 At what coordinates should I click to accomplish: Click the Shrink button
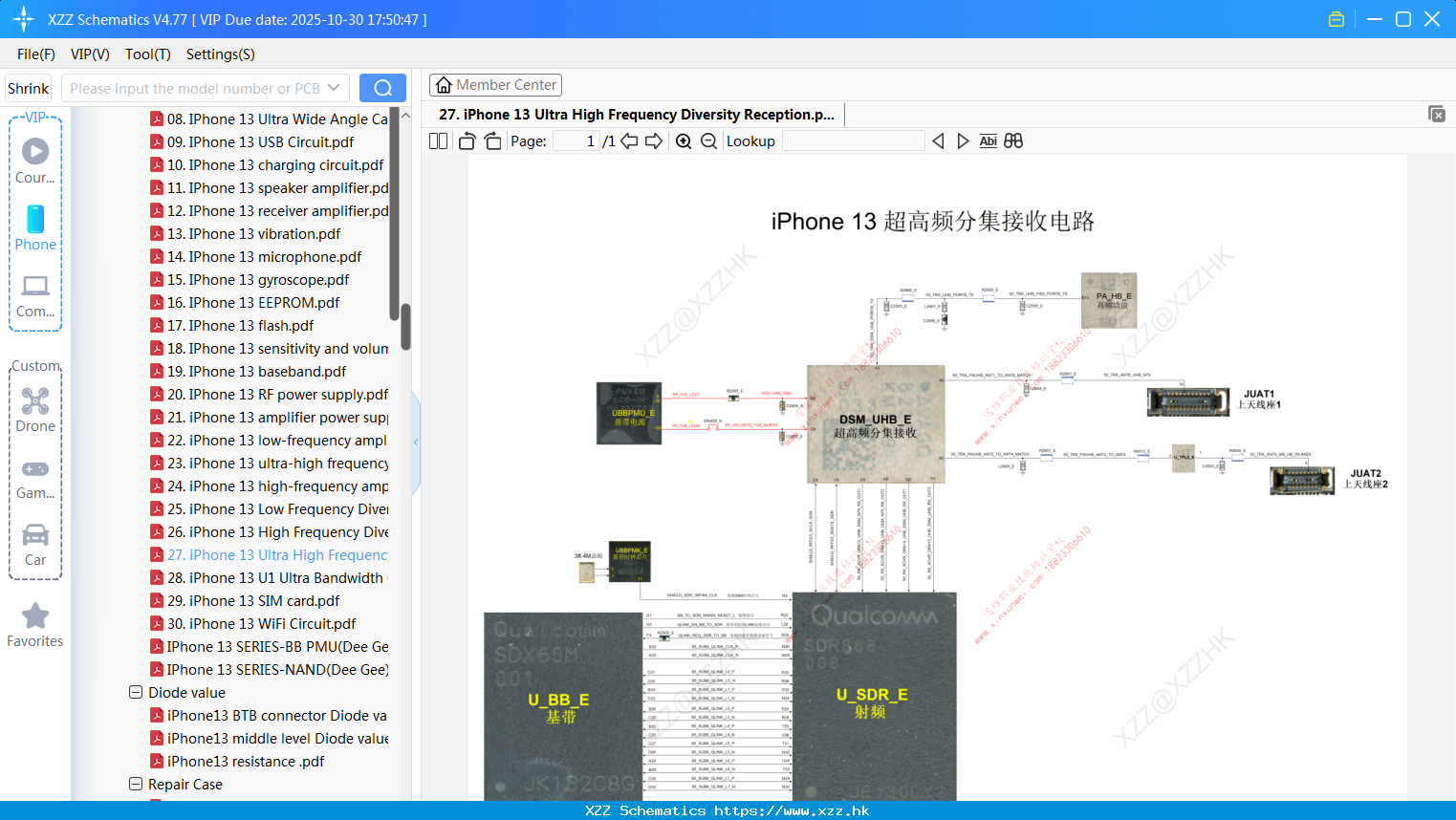pos(28,88)
